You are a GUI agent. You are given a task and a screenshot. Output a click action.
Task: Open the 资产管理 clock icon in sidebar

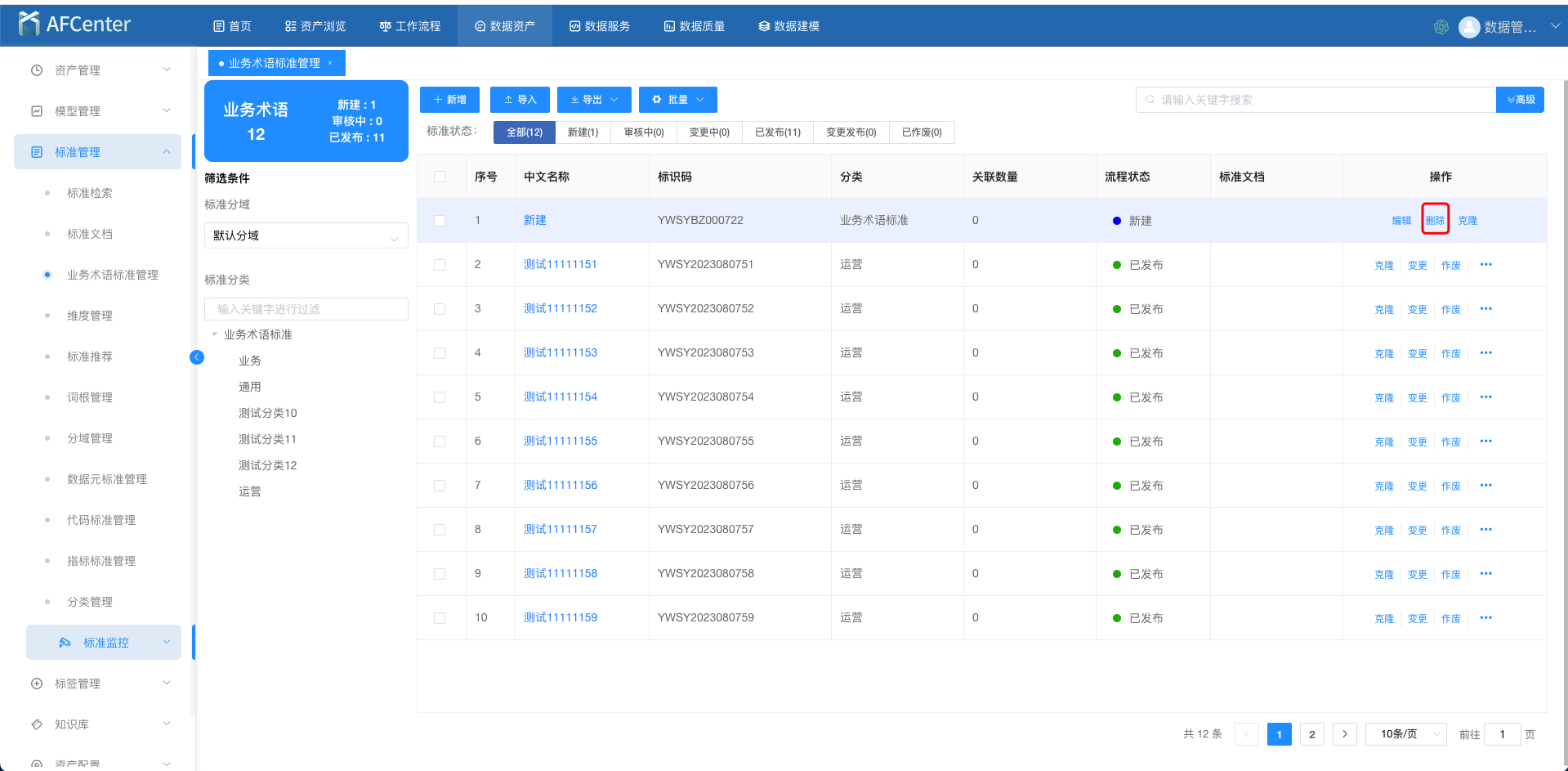tap(37, 70)
